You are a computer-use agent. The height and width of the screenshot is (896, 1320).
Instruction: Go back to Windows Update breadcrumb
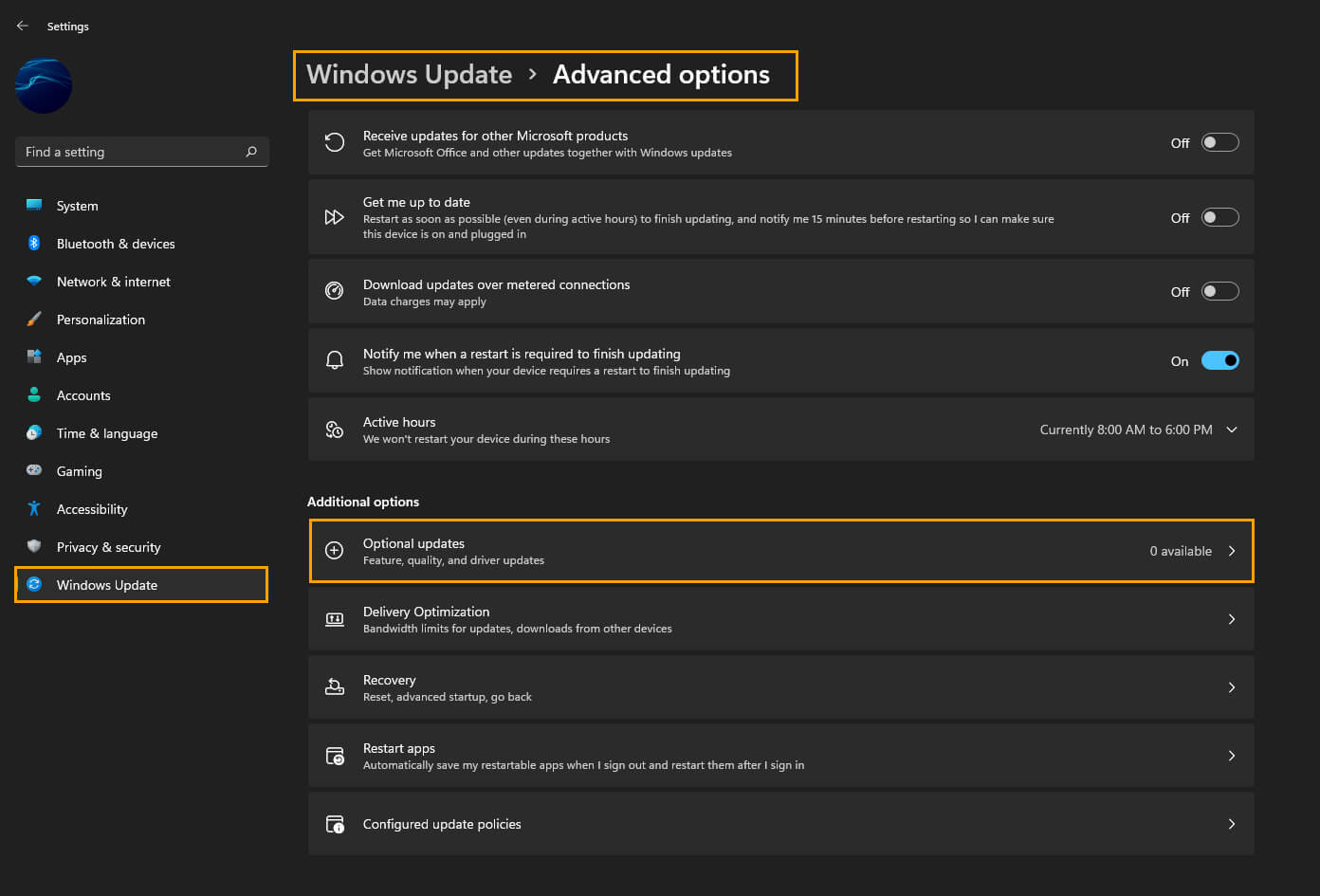click(x=409, y=75)
